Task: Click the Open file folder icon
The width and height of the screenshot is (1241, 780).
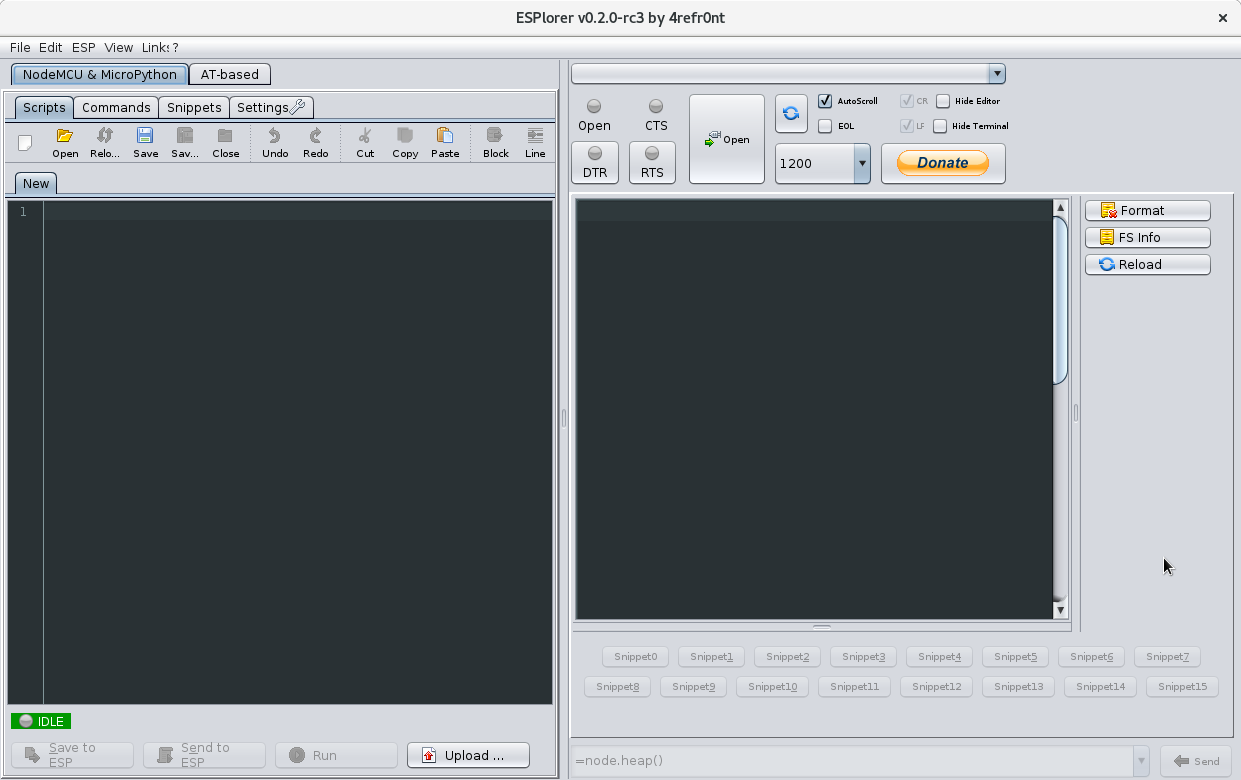Action: point(65,136)
